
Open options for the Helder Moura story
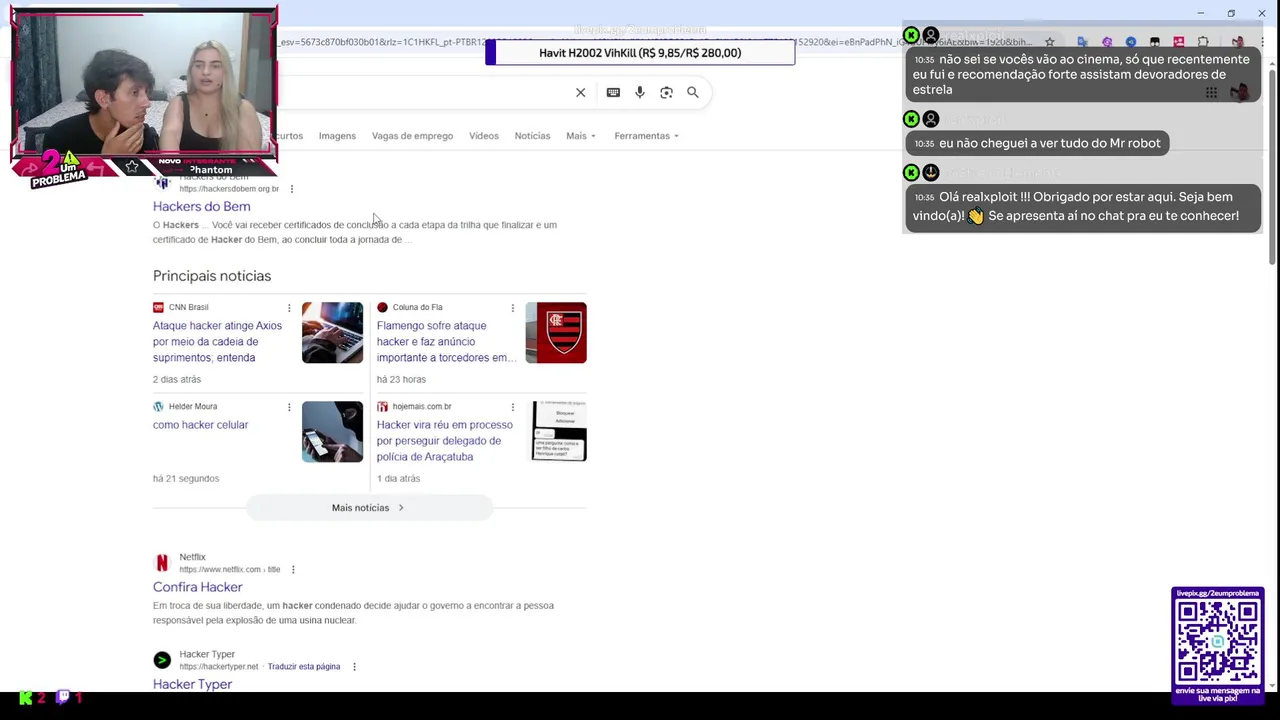pos(289,406)
